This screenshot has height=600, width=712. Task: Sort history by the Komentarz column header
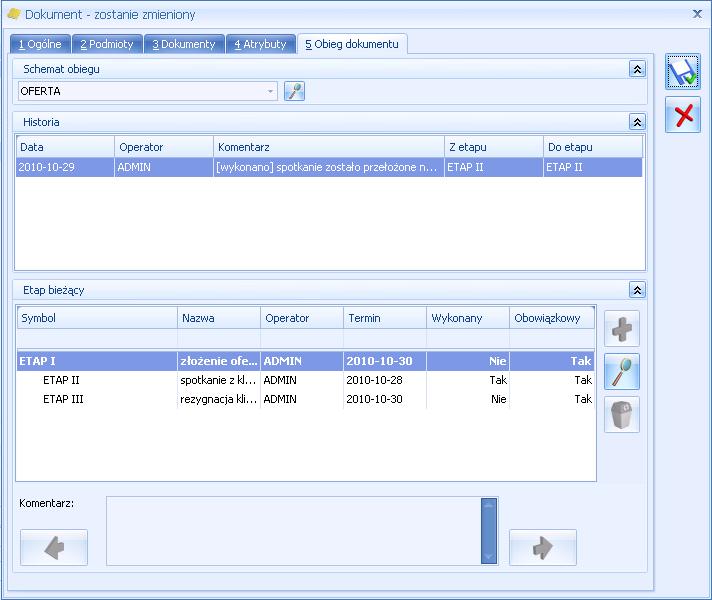click(x=329, y=147)
